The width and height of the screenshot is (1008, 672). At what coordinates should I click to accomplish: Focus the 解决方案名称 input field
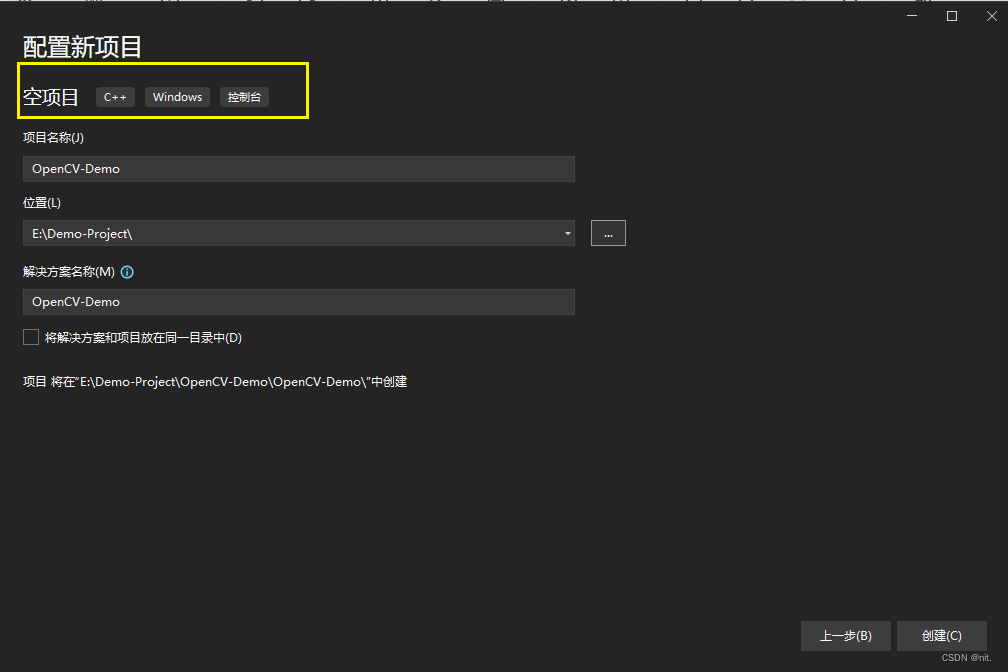point(299,302)
